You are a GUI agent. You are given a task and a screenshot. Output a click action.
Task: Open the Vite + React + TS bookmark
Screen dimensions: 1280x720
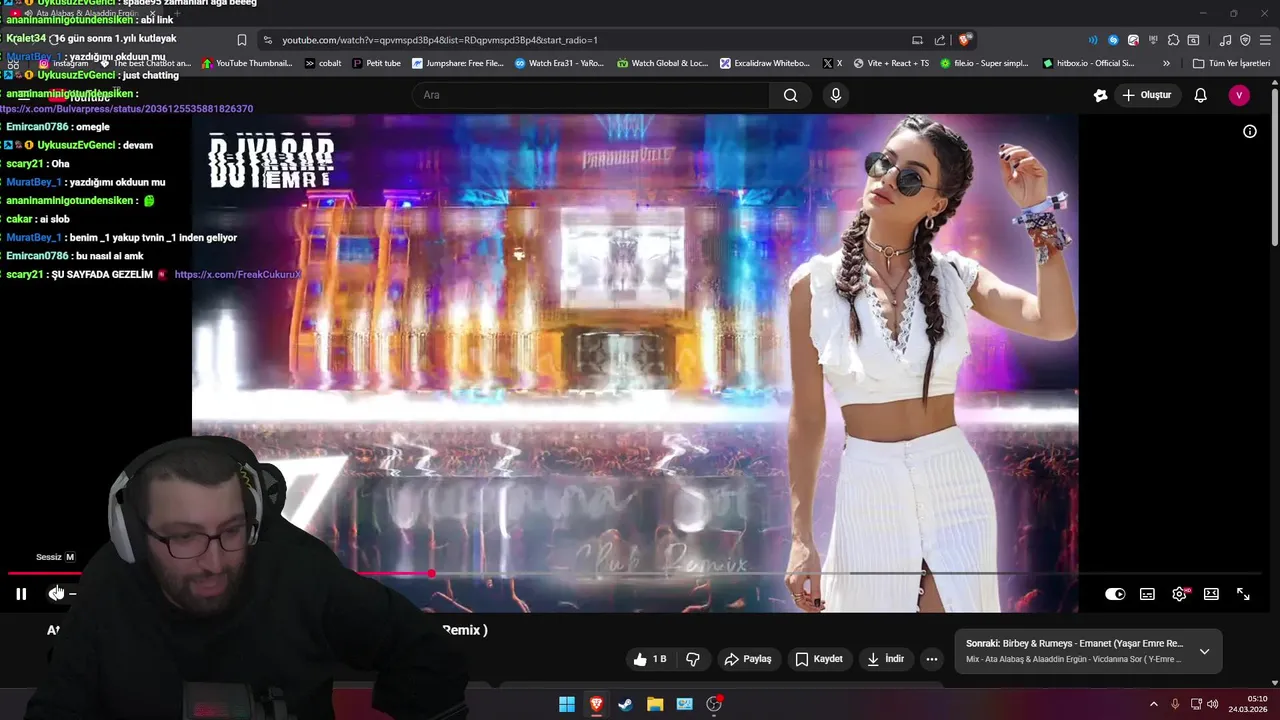[891, 63]
